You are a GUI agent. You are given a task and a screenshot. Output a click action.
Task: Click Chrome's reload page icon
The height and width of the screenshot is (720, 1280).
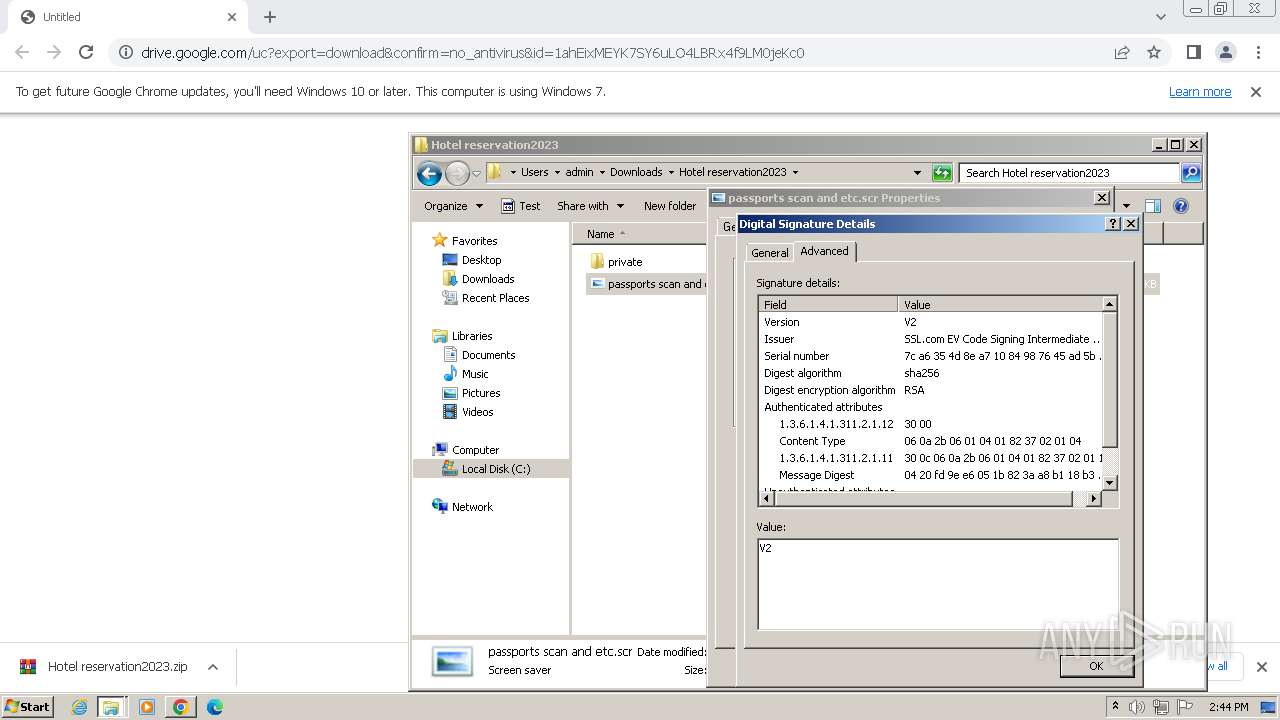86,52
